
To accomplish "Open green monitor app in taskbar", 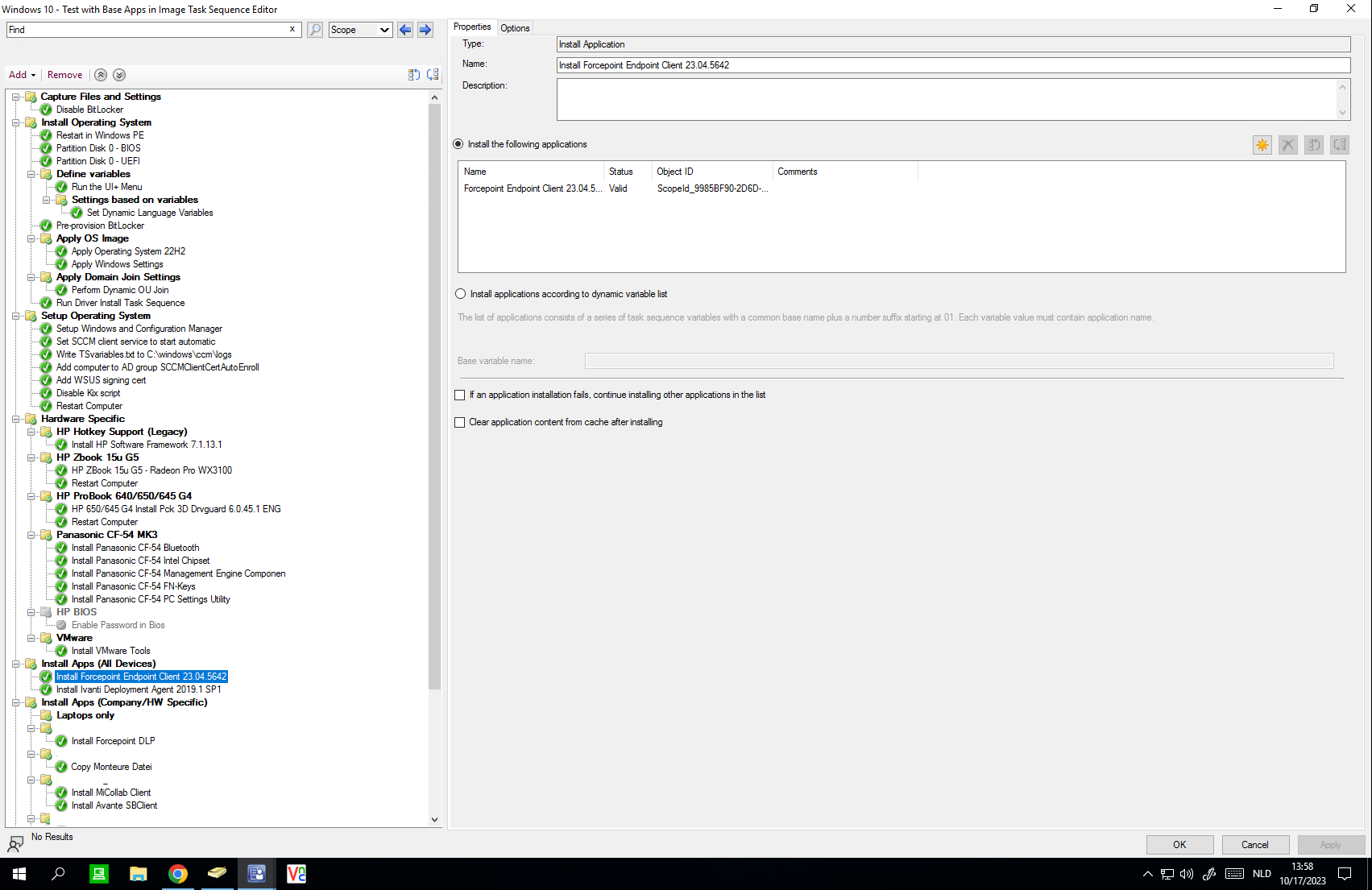I will click(x=99, y=874).
